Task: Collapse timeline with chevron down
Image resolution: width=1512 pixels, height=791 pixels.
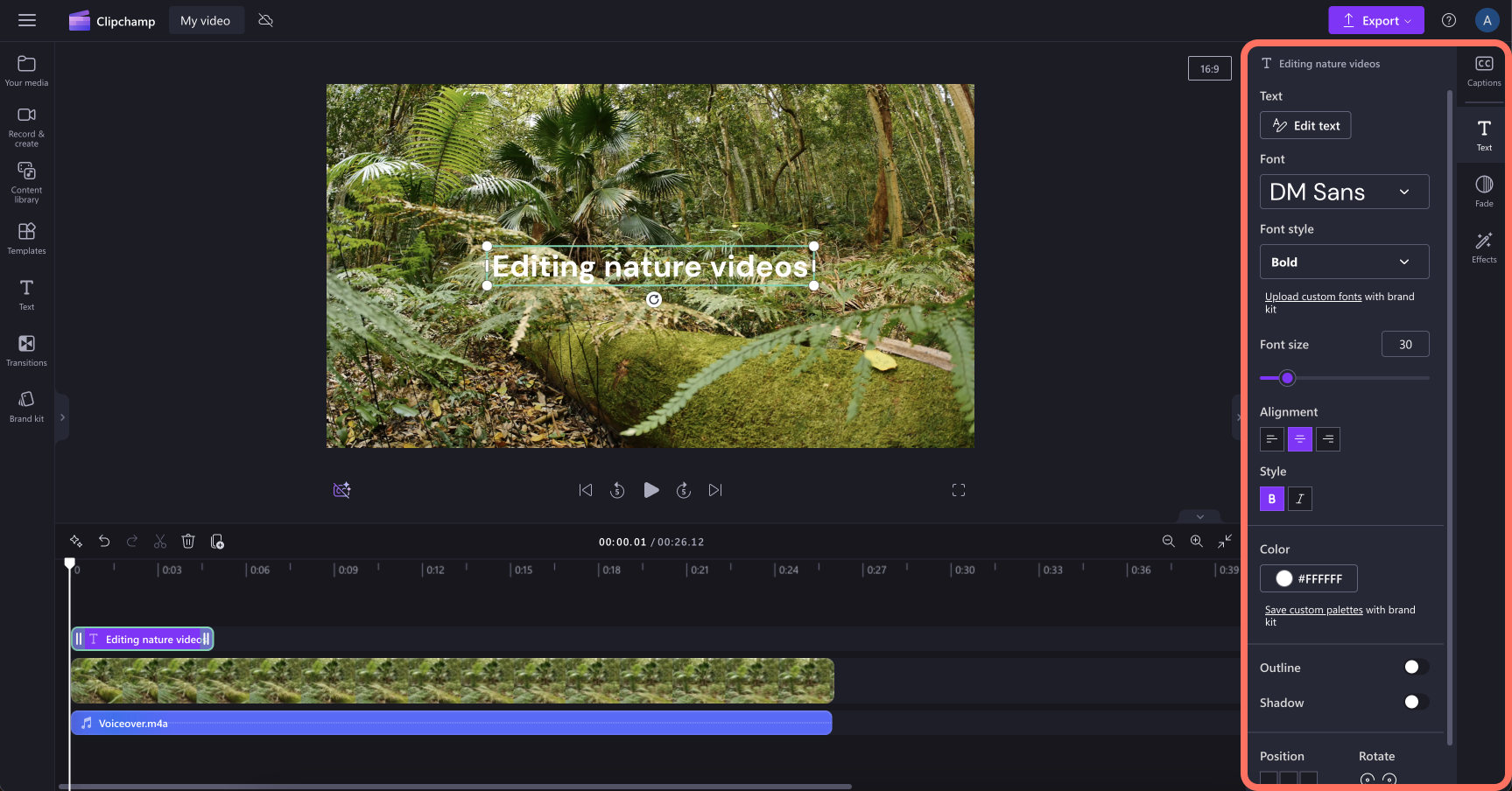Action: coord(1200,516)
